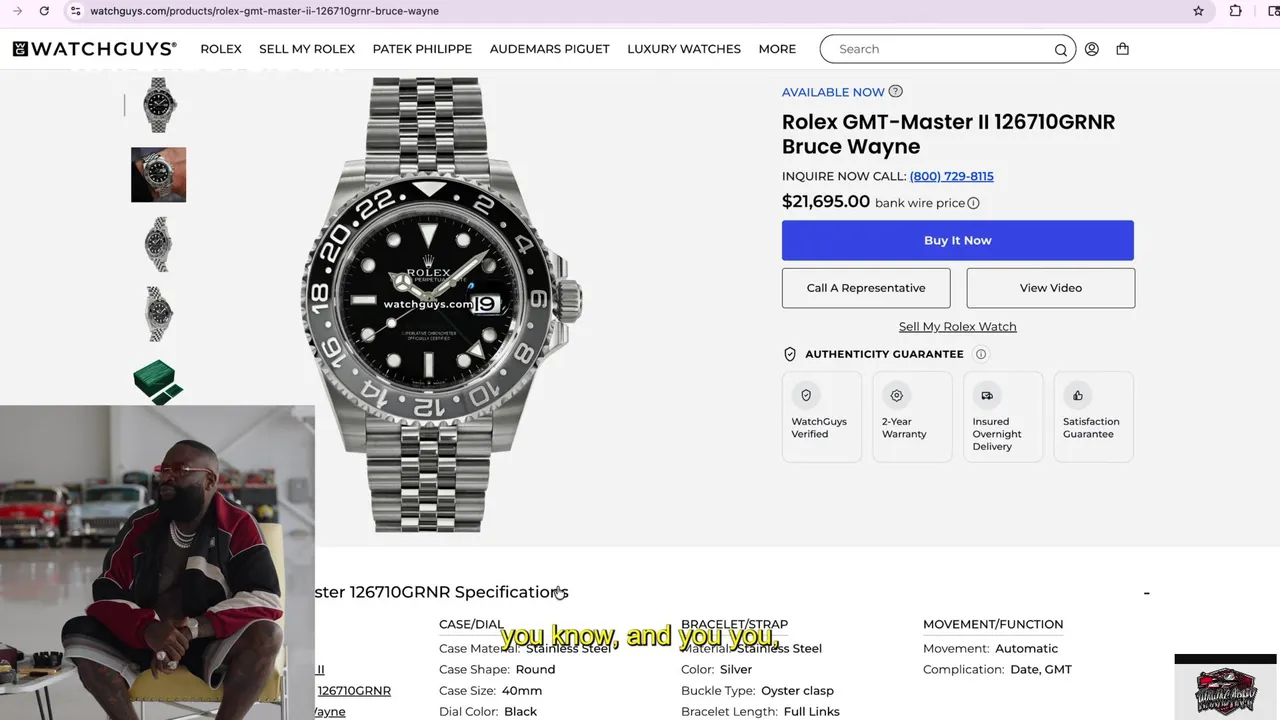The height and width of the screenshot is (720, 1280).
Task: Go to SELL MY ROLEX page
Action: point(307,49)
